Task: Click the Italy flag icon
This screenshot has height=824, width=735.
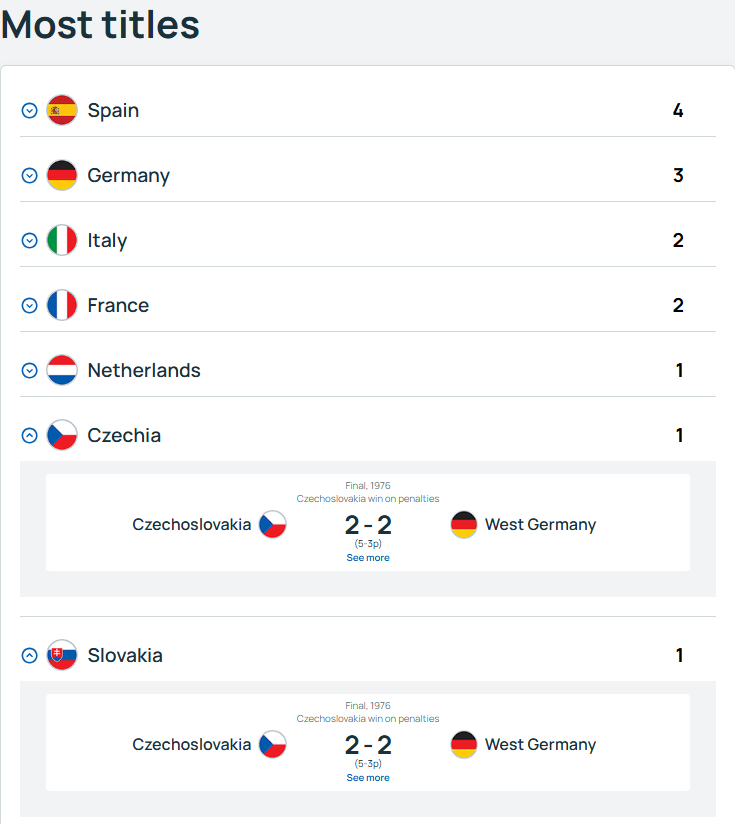Action: coord(62,240)
